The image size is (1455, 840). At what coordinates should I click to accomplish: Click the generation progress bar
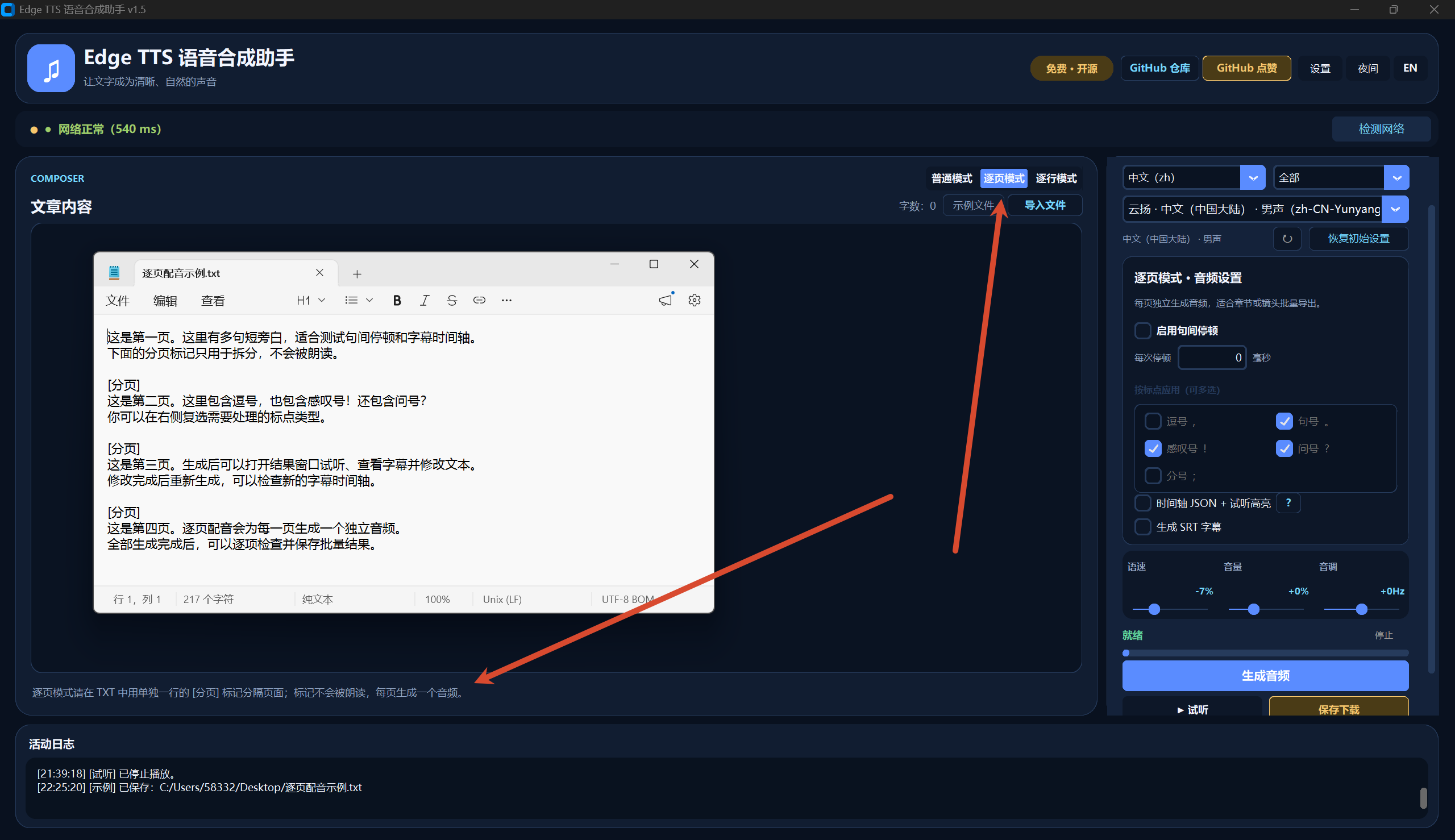coord(1265,653)
